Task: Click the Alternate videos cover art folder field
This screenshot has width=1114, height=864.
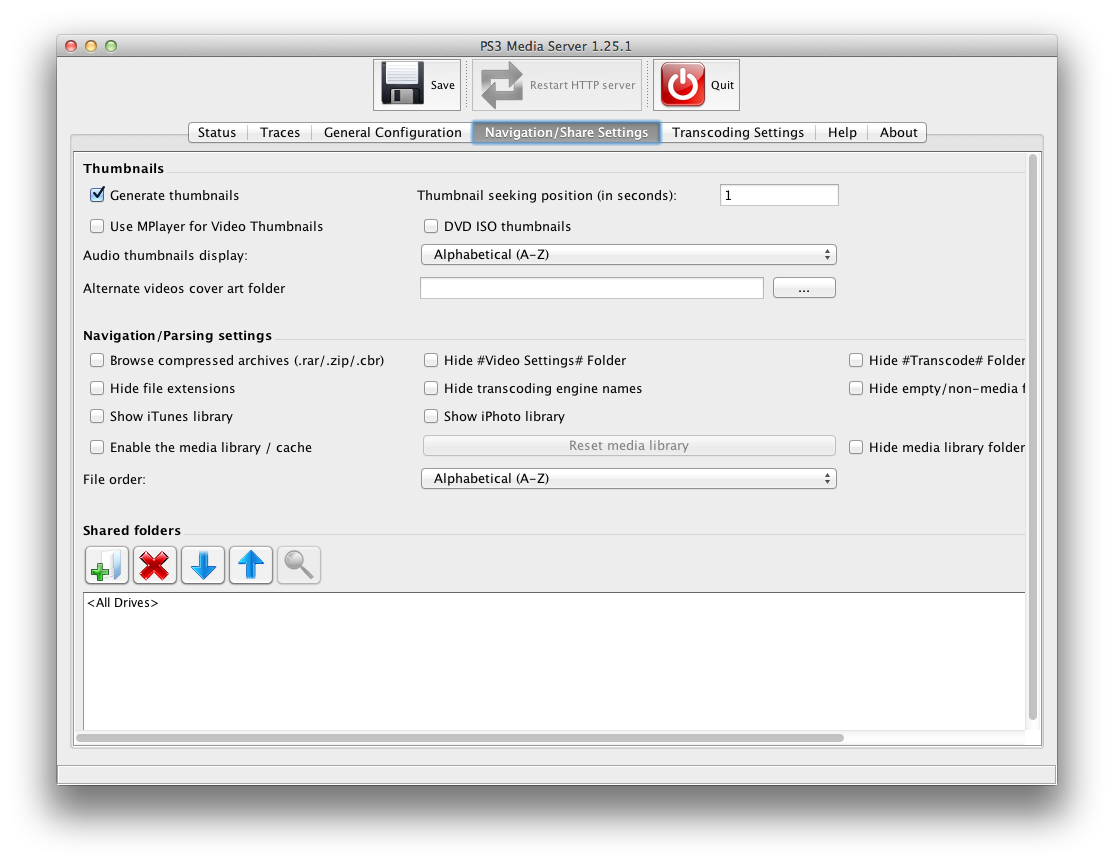Action: 592,288
